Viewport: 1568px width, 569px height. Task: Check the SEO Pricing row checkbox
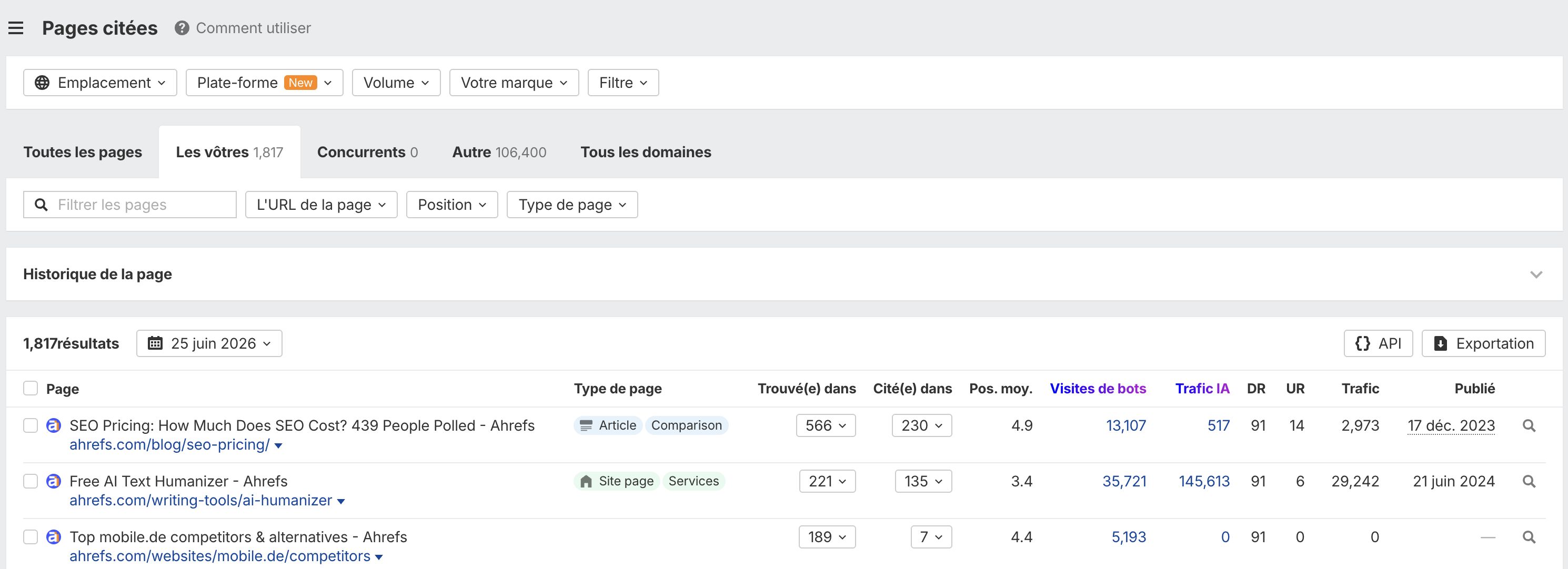[31, 425]
